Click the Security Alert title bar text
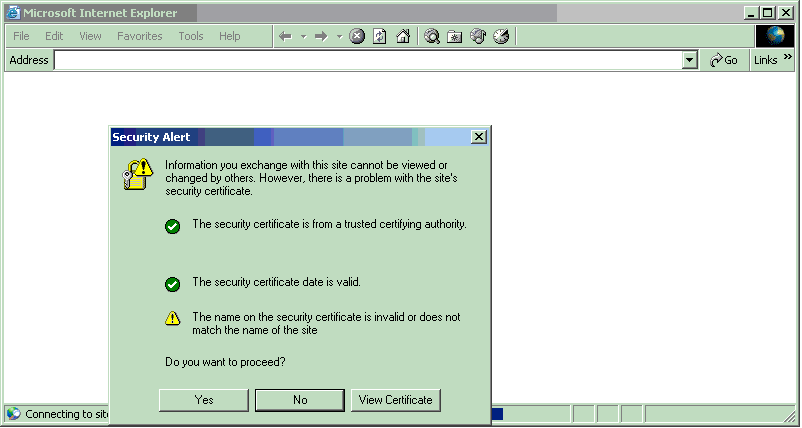This screenshot has width=802, height=428. 151,137
